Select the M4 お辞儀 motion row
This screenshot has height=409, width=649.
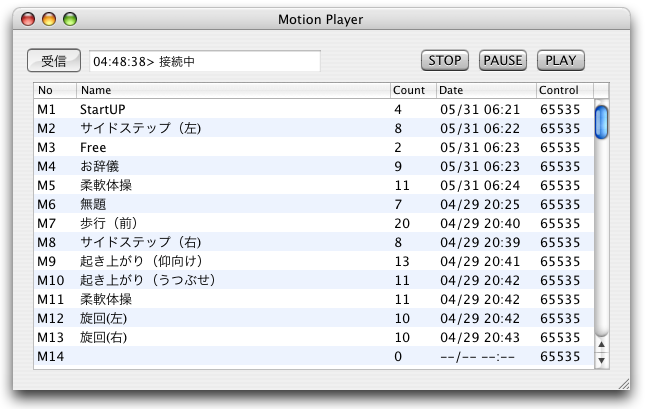(314, 166)
